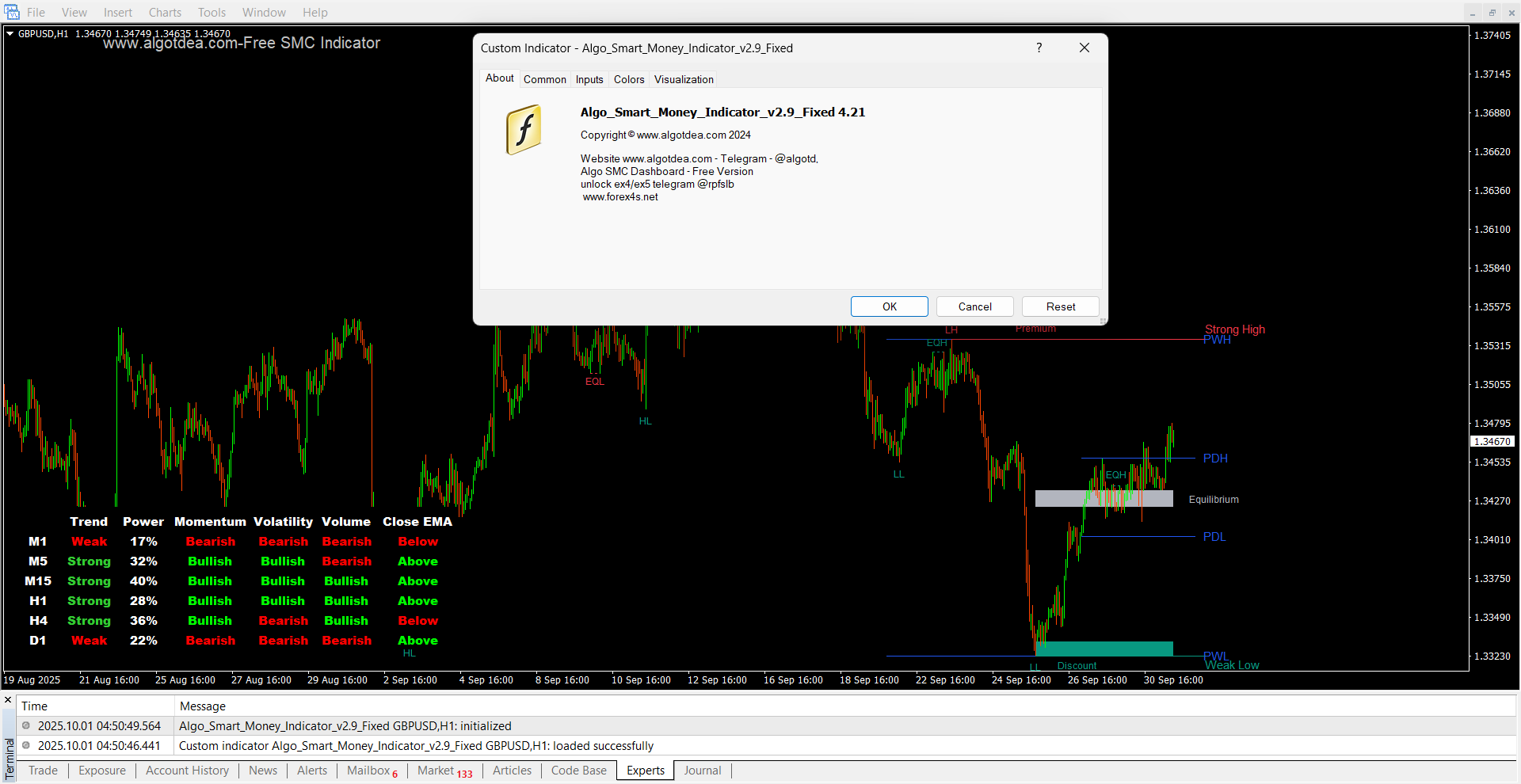Switch to the Colors tab

(x=628, y=79)
